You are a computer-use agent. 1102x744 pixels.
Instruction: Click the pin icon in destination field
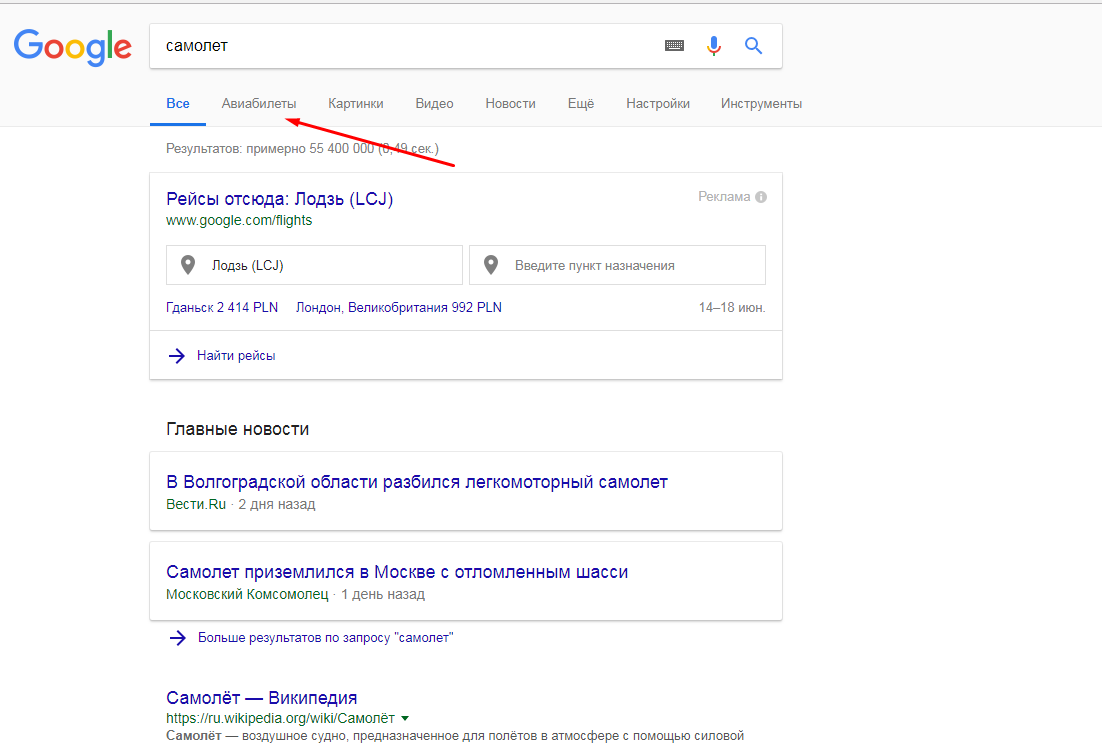pos(491,265)
